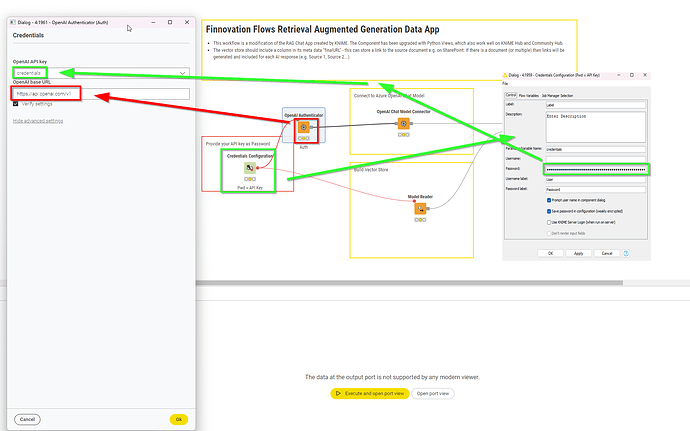Viewport: 690px width, 431px height.
Task: Click the OpenAI Authenticator node icon
Action: pos(304,127)
